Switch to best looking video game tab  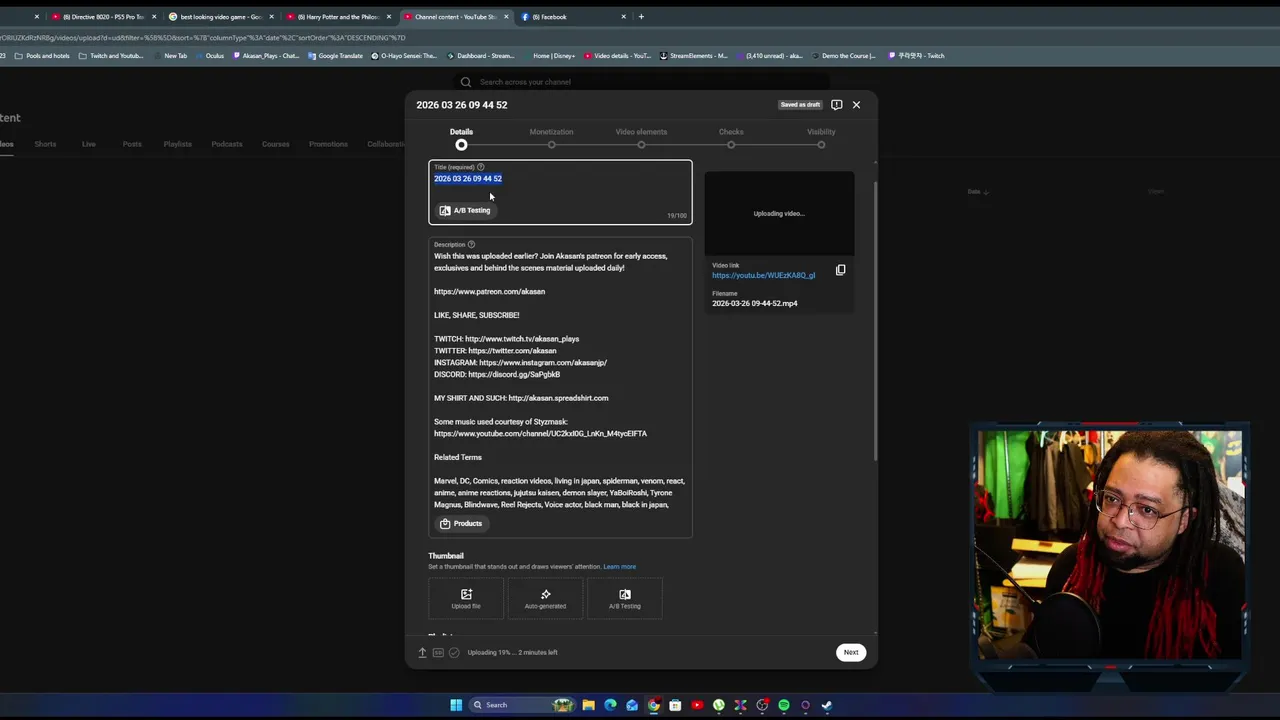coord(220,17)
